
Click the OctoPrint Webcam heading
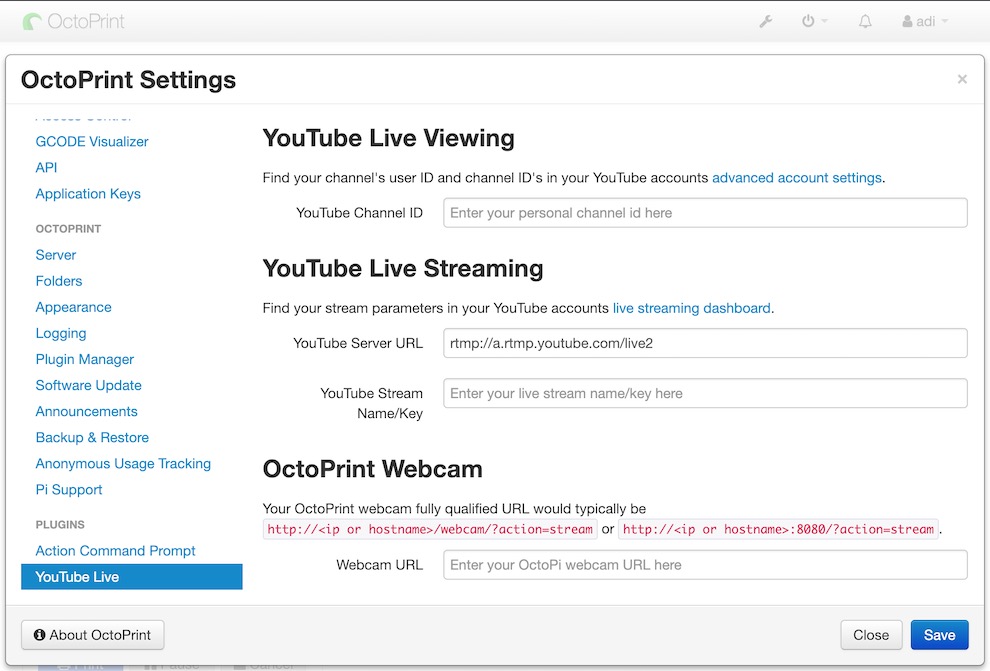pyautogui.click(x=373, y=469)
